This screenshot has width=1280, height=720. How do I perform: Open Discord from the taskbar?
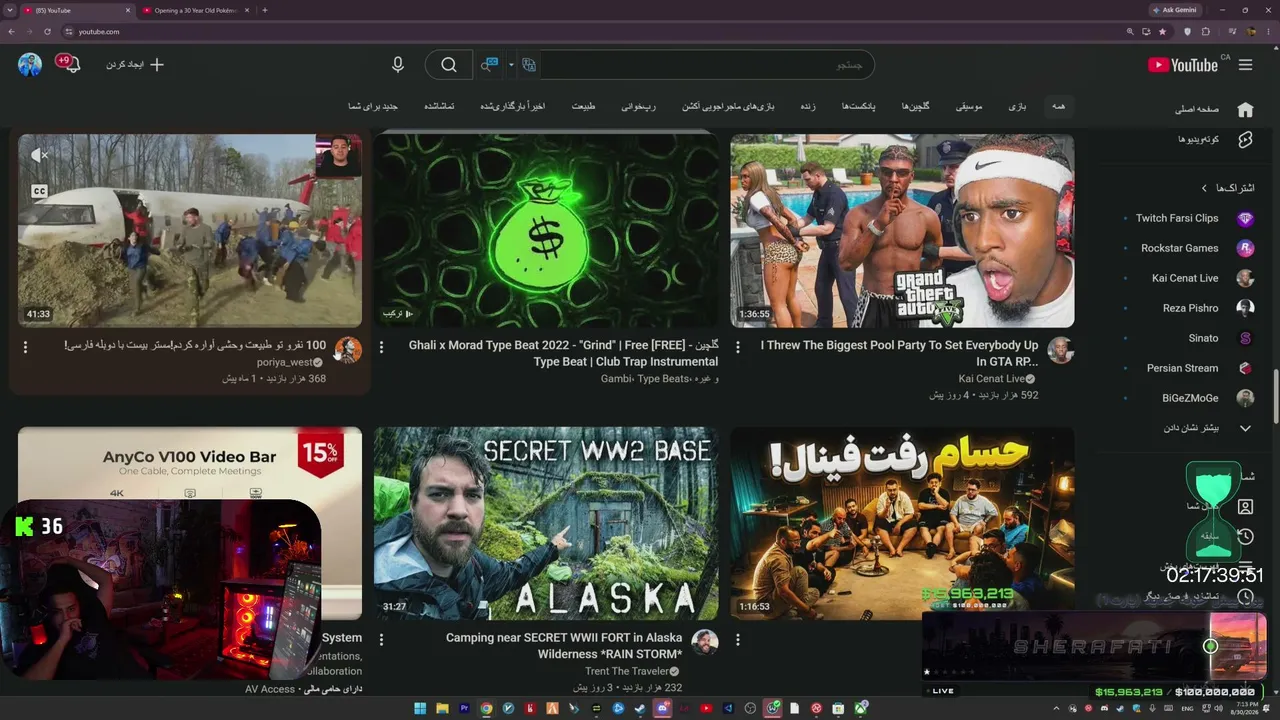662,708
